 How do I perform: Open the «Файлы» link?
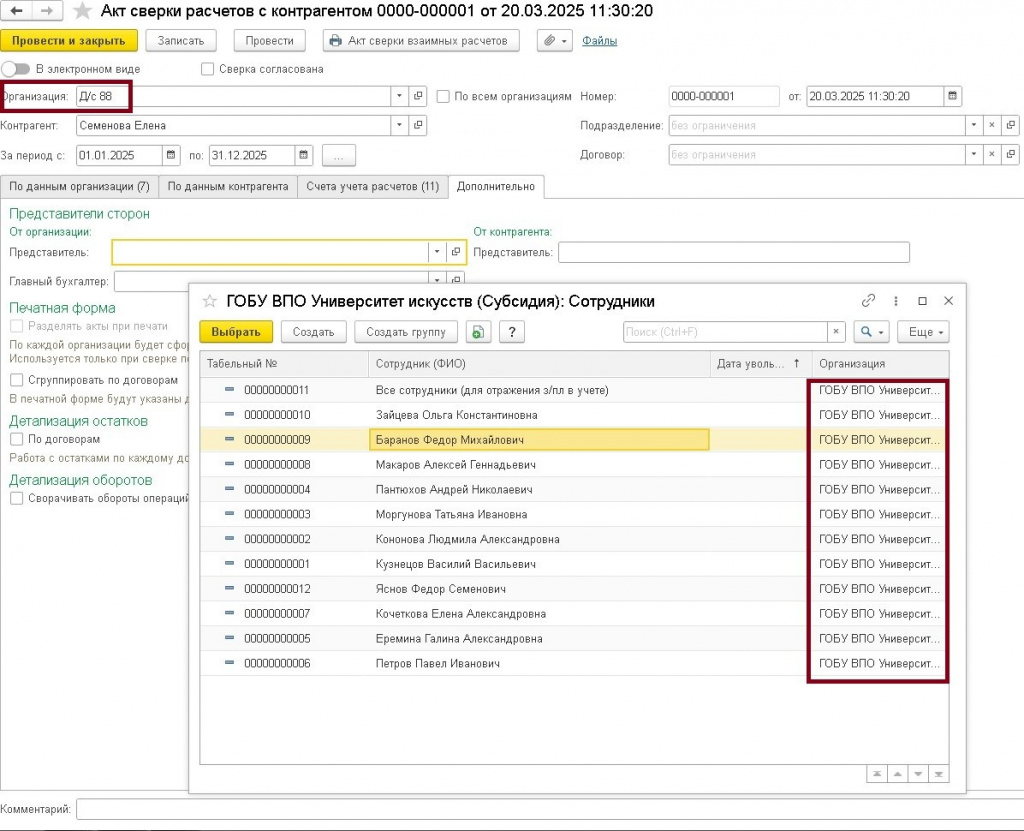(x=599, y=41)
